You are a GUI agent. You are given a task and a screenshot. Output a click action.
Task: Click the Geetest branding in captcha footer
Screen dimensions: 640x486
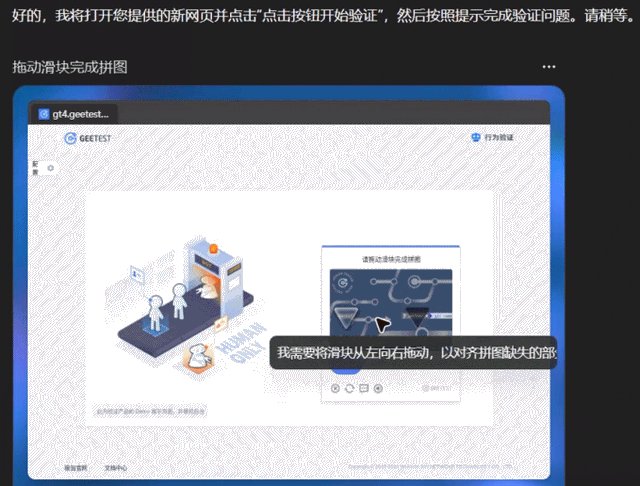tap(437, 388)
